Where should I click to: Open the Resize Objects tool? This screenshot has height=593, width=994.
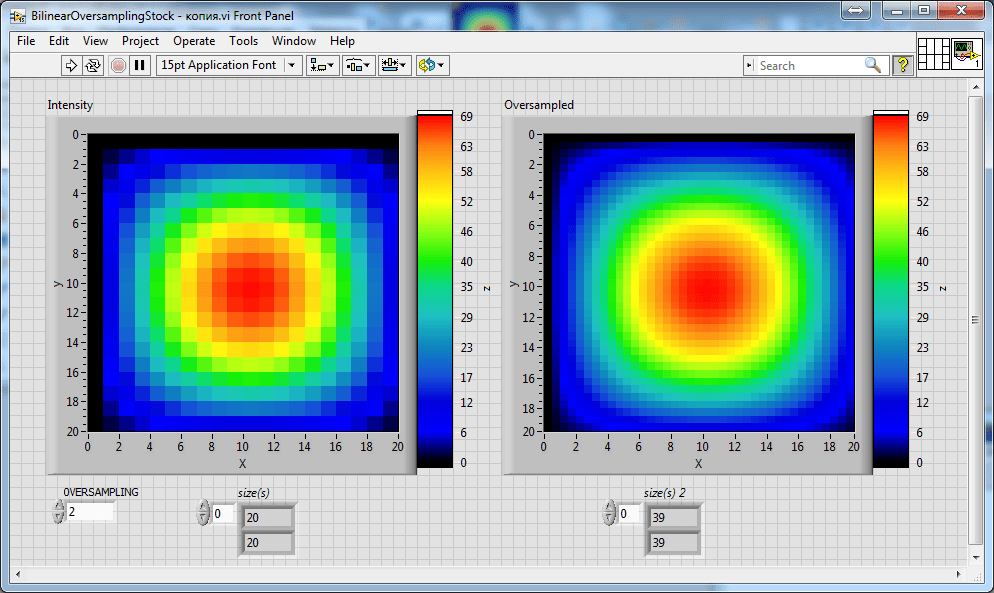pyautogui.click(x=394, y=65)
